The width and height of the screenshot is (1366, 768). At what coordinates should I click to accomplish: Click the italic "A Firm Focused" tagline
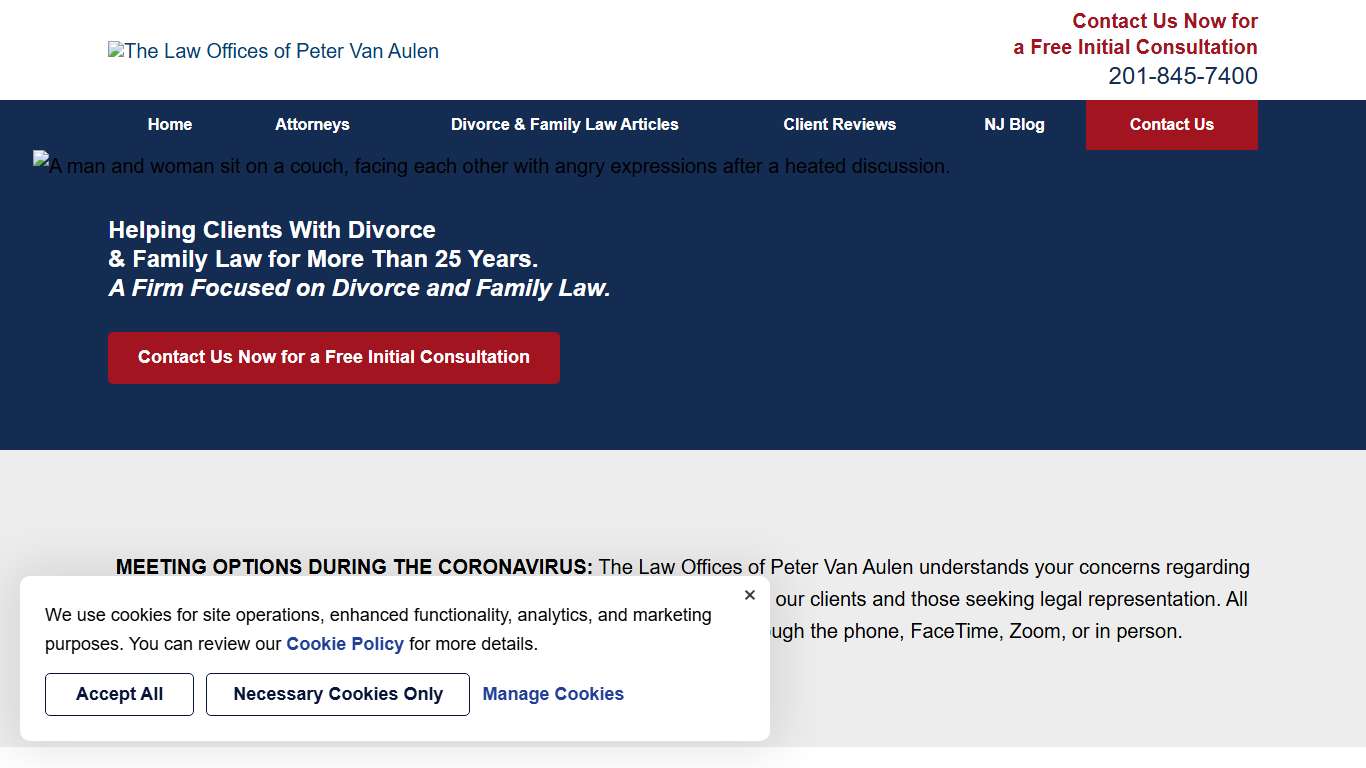point(359,288)
